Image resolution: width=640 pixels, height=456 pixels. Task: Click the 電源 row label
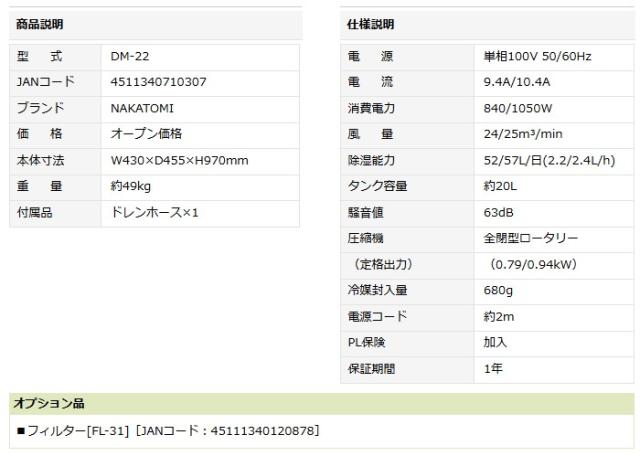click(x=371, y=56)
